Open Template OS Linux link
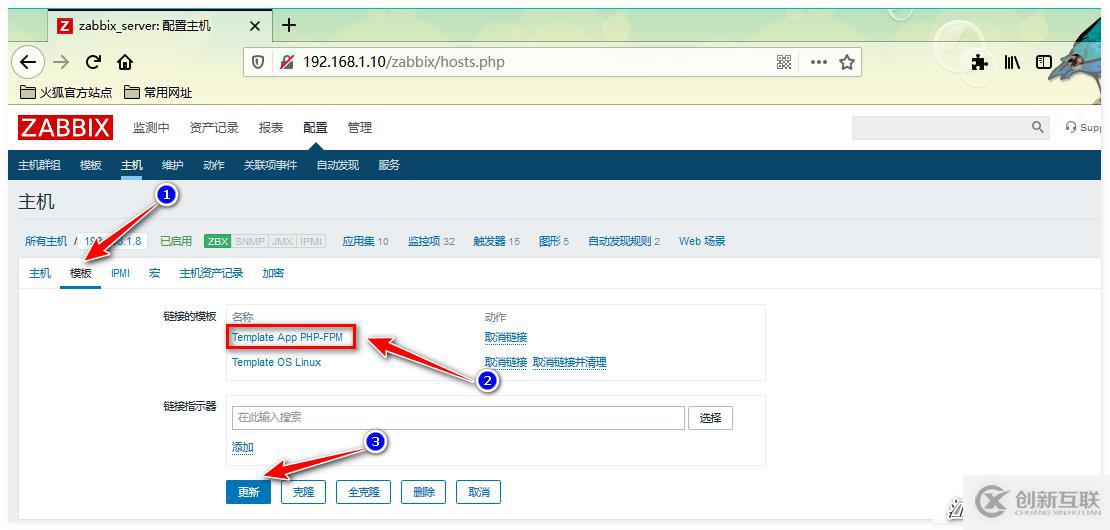This screenshot has height=530, width=1110. [x=276, y=362]
